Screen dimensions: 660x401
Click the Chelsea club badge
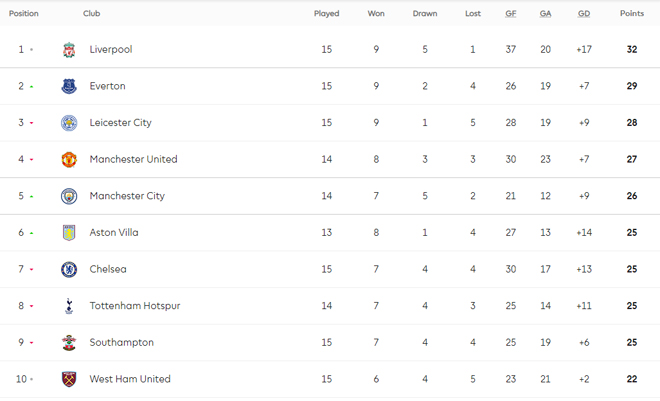click(x=69, y=269)
